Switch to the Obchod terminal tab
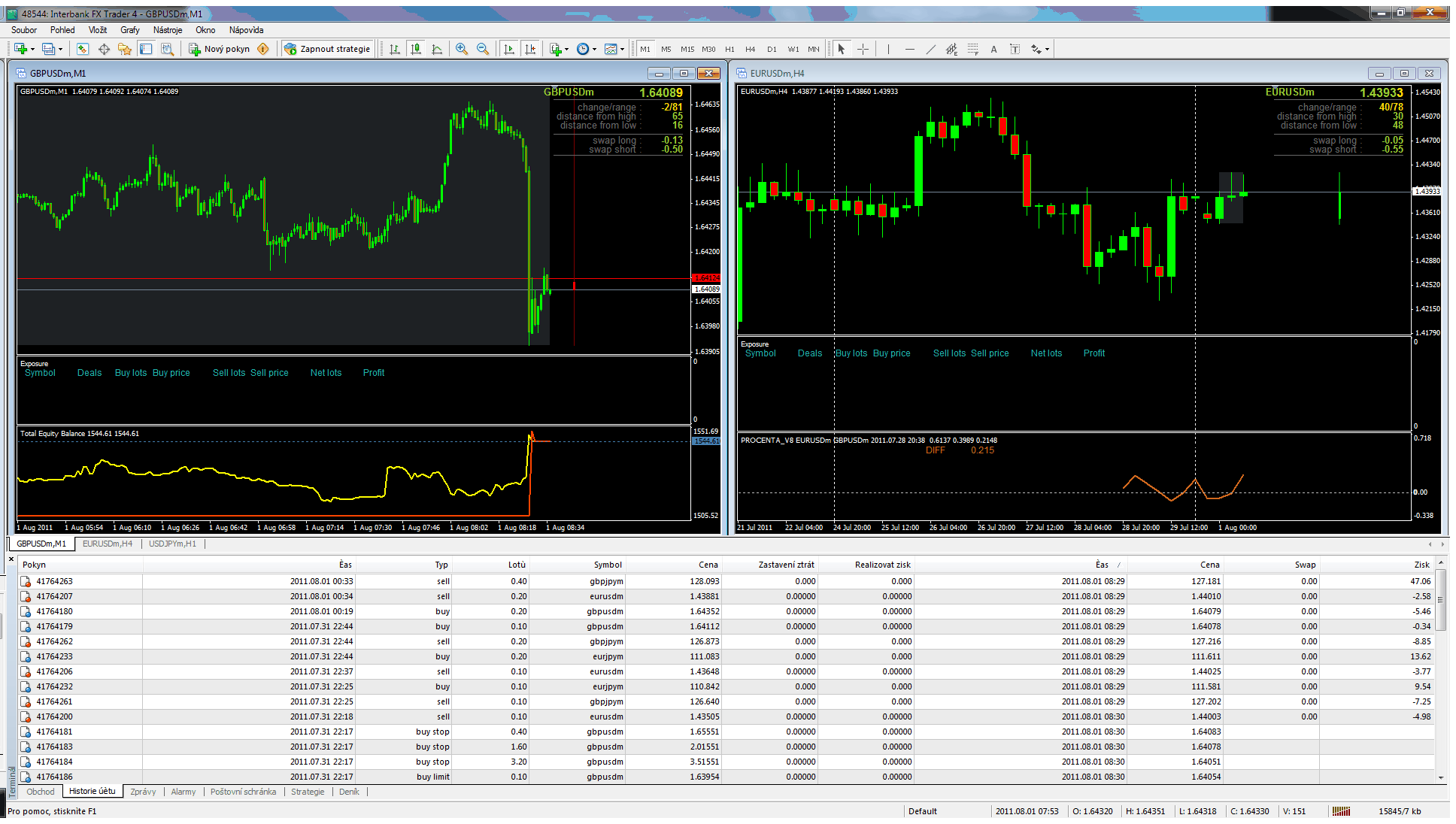 coord(41,792)
